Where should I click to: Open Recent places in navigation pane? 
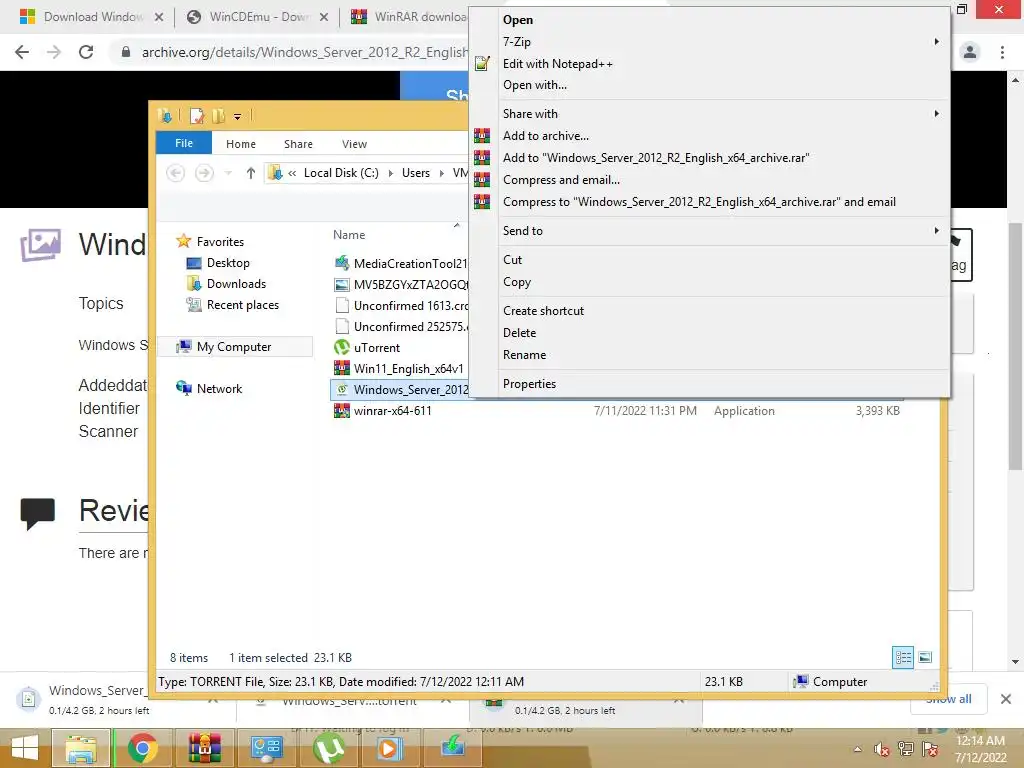(x=242, y=305)
